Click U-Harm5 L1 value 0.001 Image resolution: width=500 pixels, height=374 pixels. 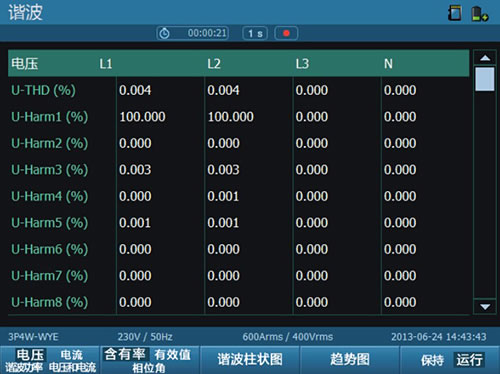point(135,223)
